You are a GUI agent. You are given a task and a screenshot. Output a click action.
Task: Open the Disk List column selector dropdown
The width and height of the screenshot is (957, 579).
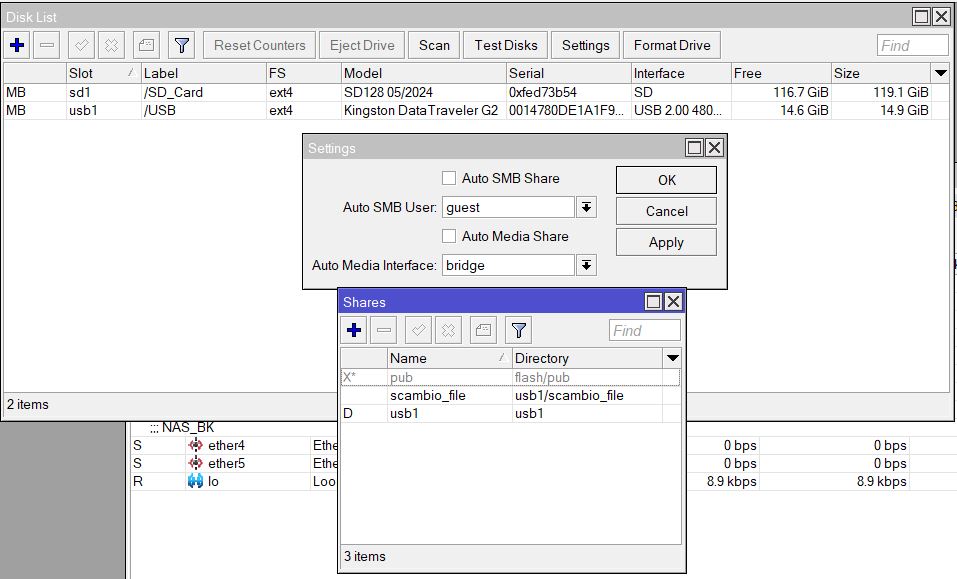tap(941, 73)
